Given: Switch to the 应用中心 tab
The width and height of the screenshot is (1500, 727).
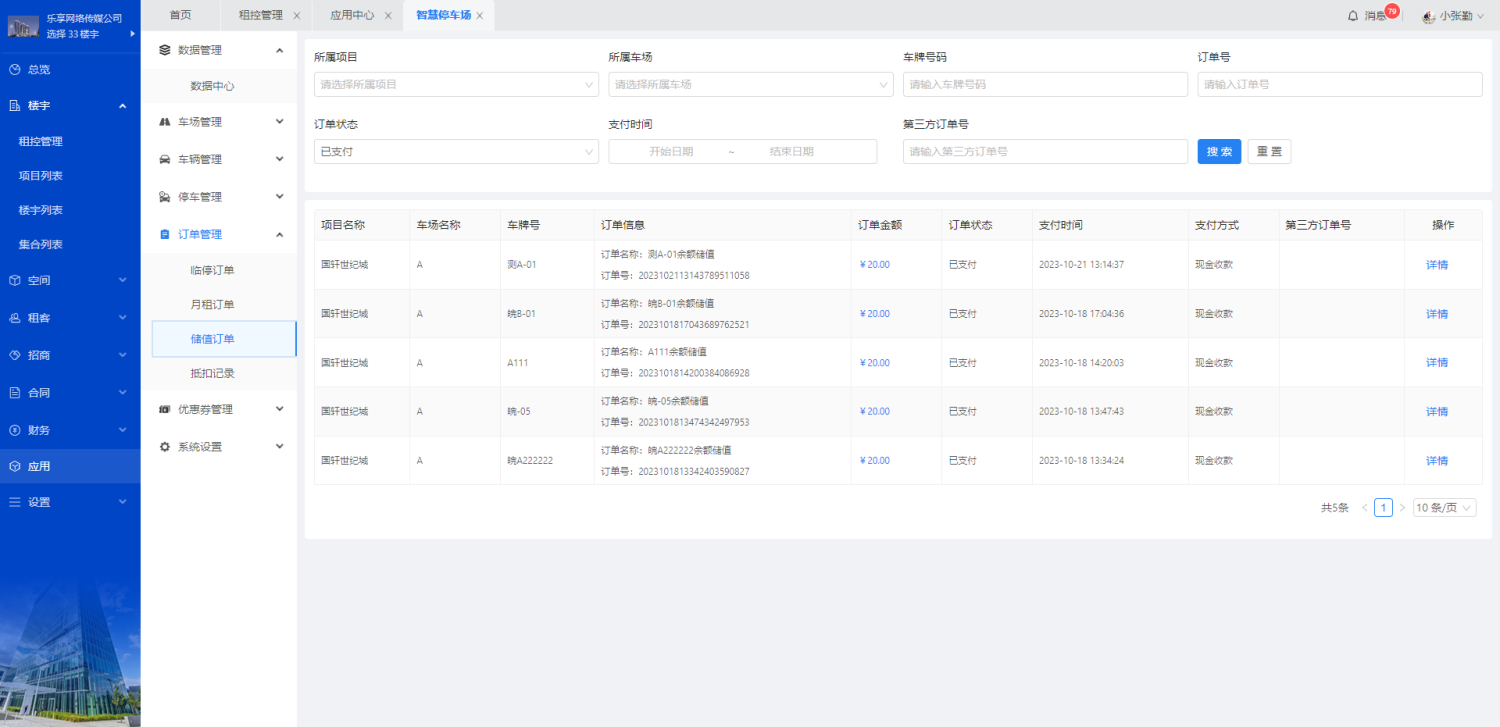Looking at the screenshot, I should point(352,15).
